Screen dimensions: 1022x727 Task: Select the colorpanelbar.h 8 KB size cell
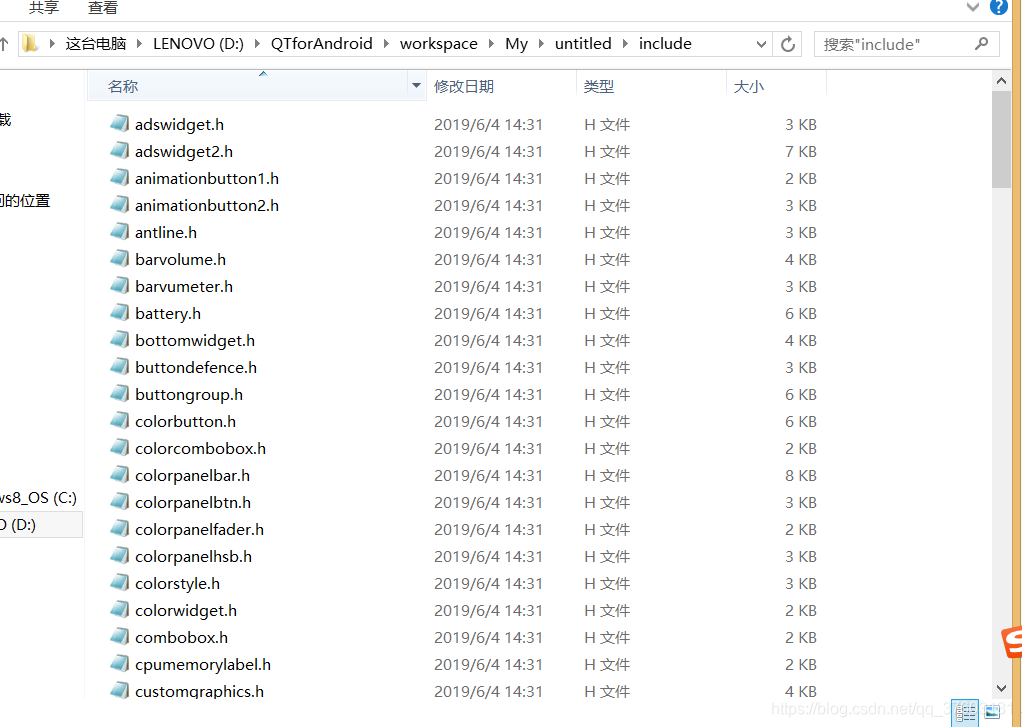pyautogui.click(x=800, y=475)
